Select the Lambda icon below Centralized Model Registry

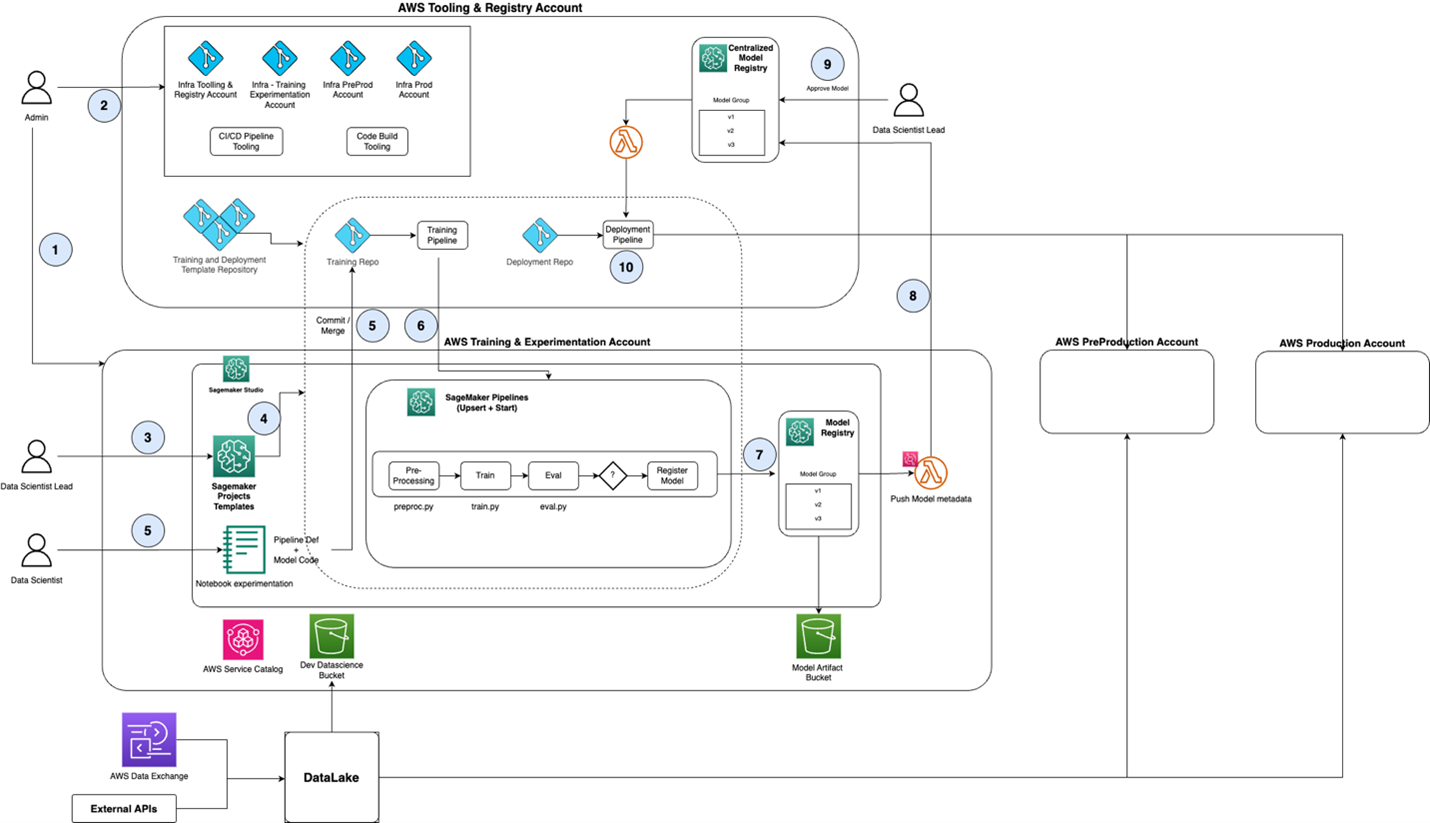click(x=627, y=140)
